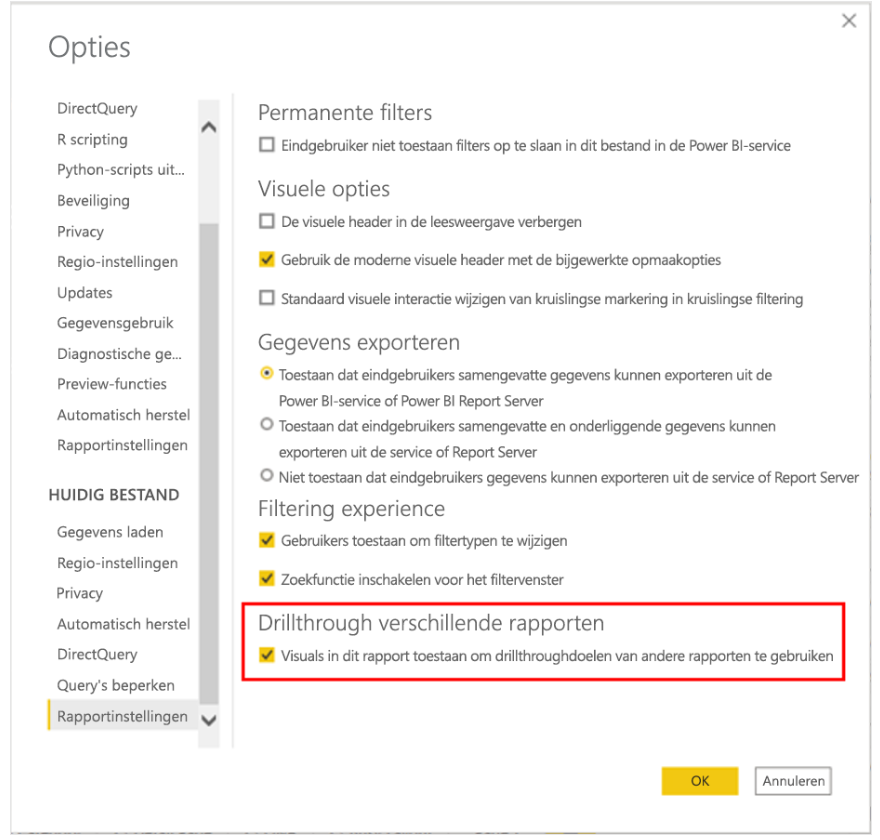Toggle the drillthroughdoelen van andere rapporten checkbox
Screen dimensions: 880x840
click(267, 655)
